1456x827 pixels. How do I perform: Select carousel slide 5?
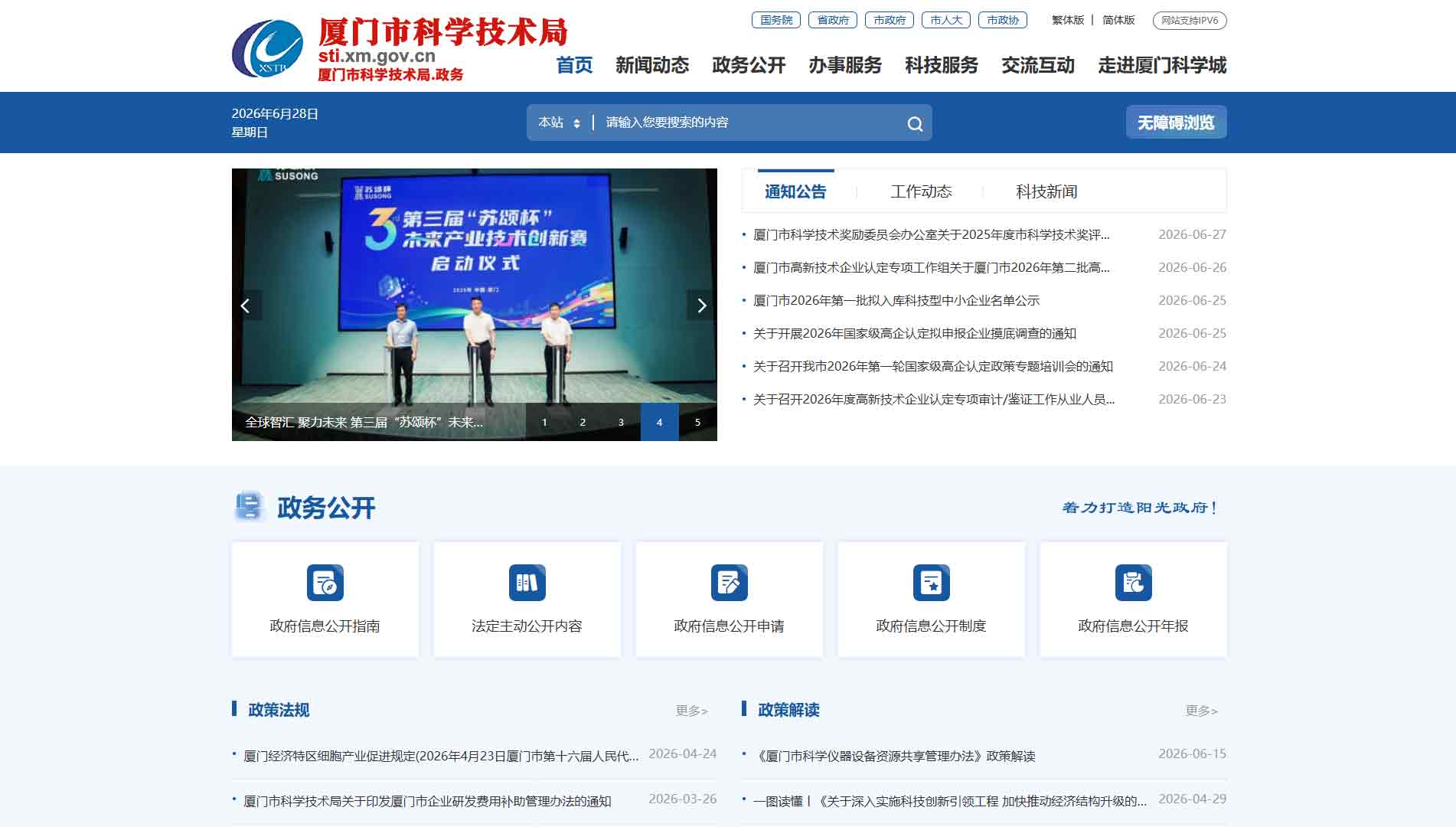[697, 422]
